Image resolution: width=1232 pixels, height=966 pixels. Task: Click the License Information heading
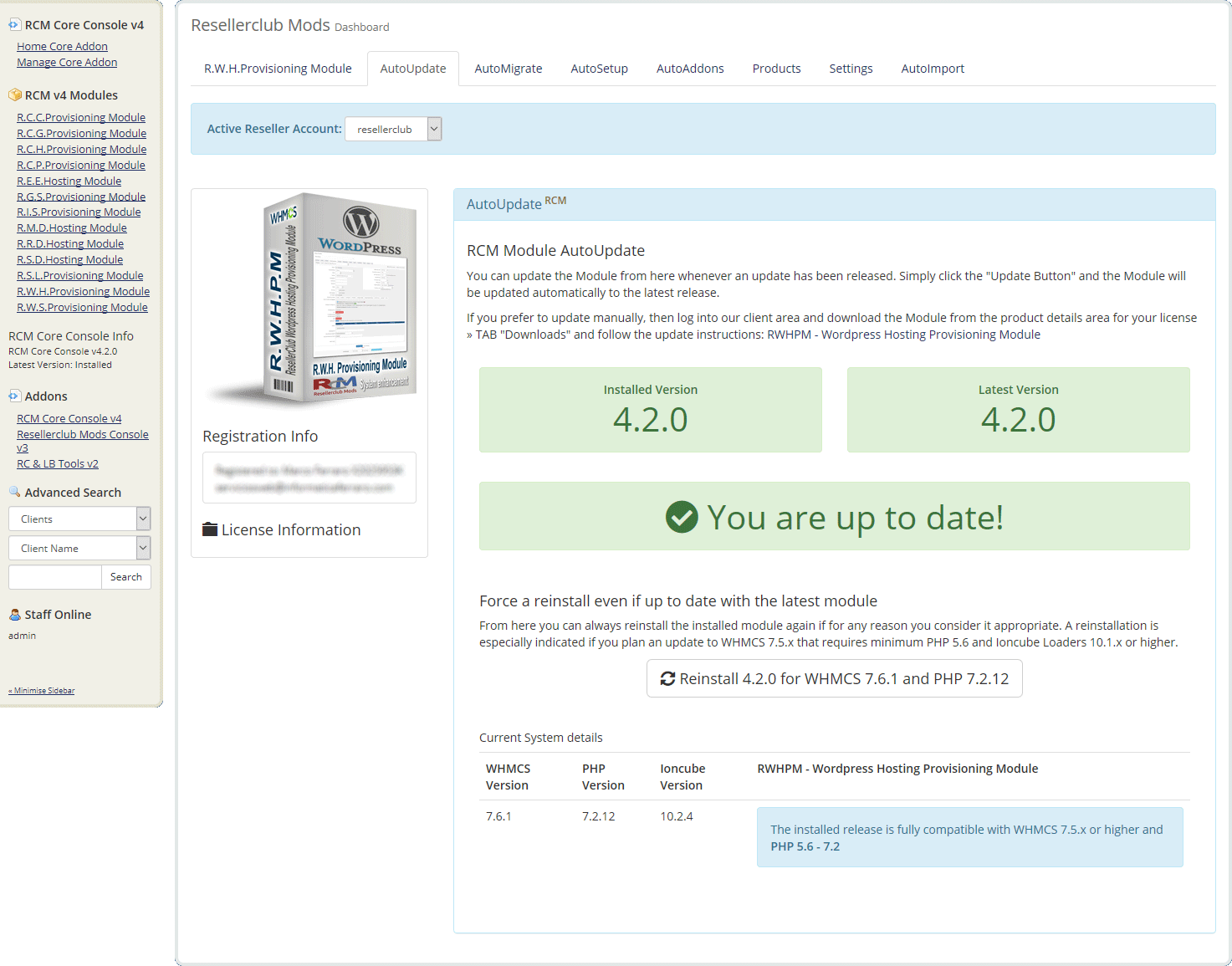[x=291, y=529]
